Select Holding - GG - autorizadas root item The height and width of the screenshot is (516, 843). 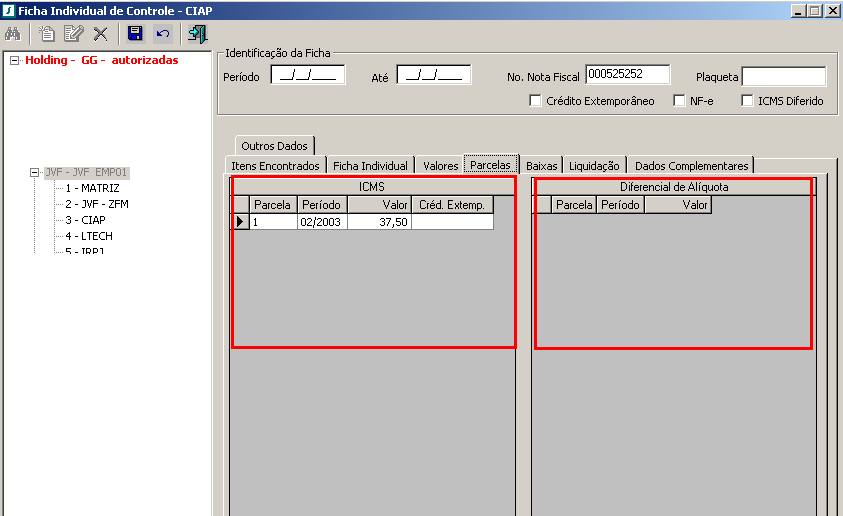pyautogui.click(x=102, y=60)
